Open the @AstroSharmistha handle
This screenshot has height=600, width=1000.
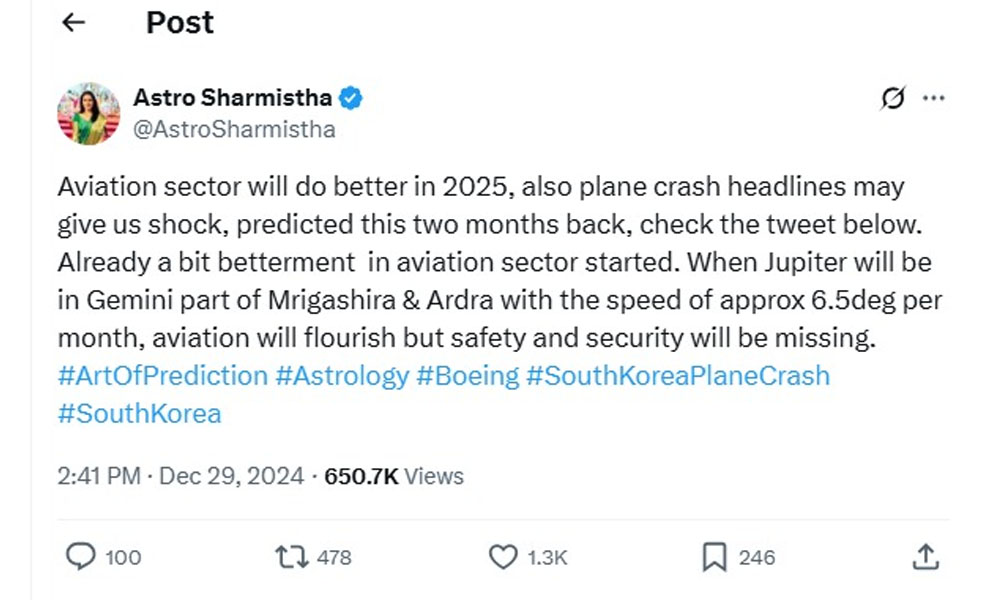(x=234, y=129)
